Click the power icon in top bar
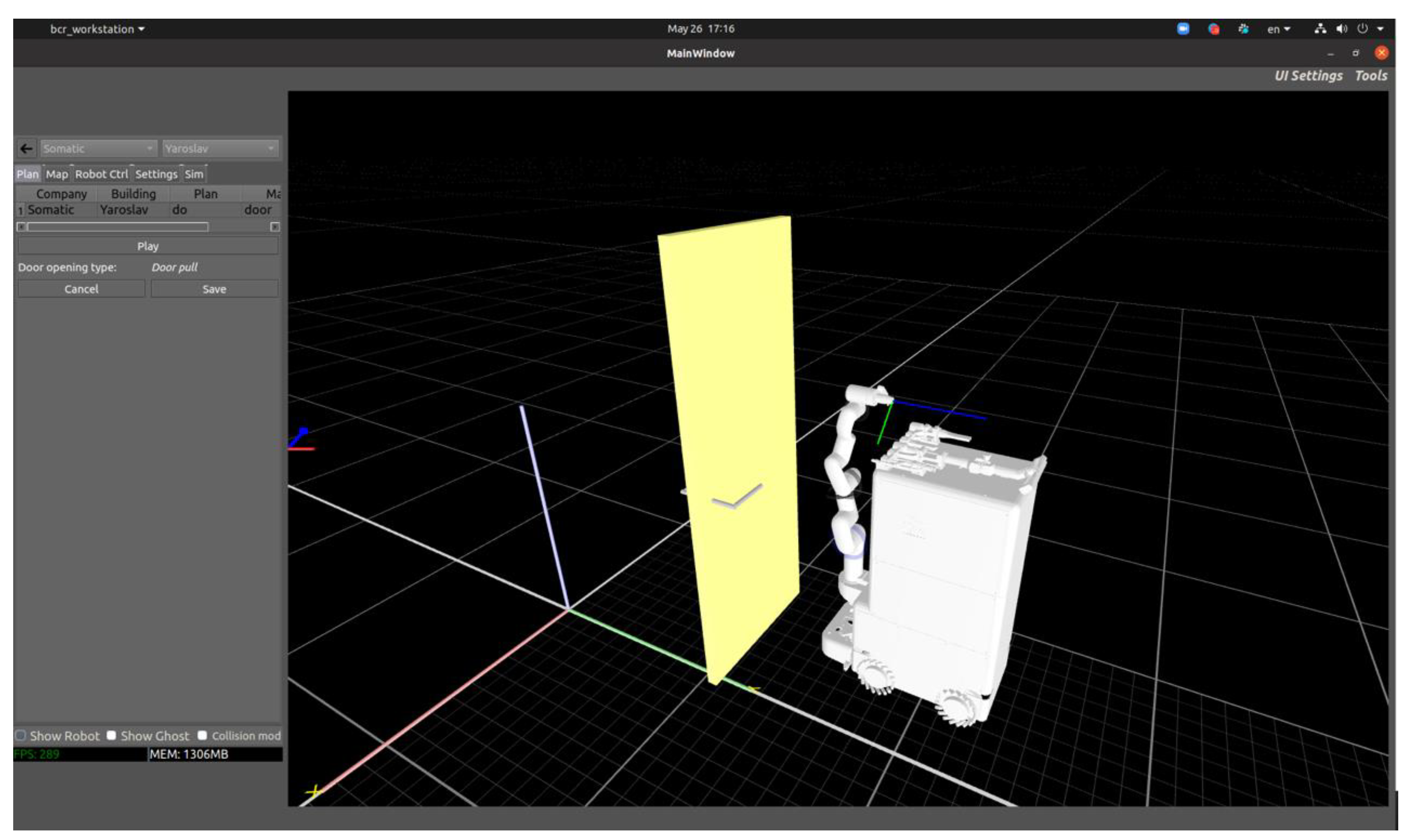 (x=1362, y=29)
